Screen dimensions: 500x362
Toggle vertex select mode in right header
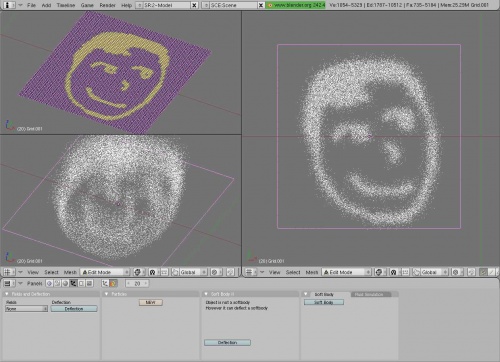pos(483,272)
